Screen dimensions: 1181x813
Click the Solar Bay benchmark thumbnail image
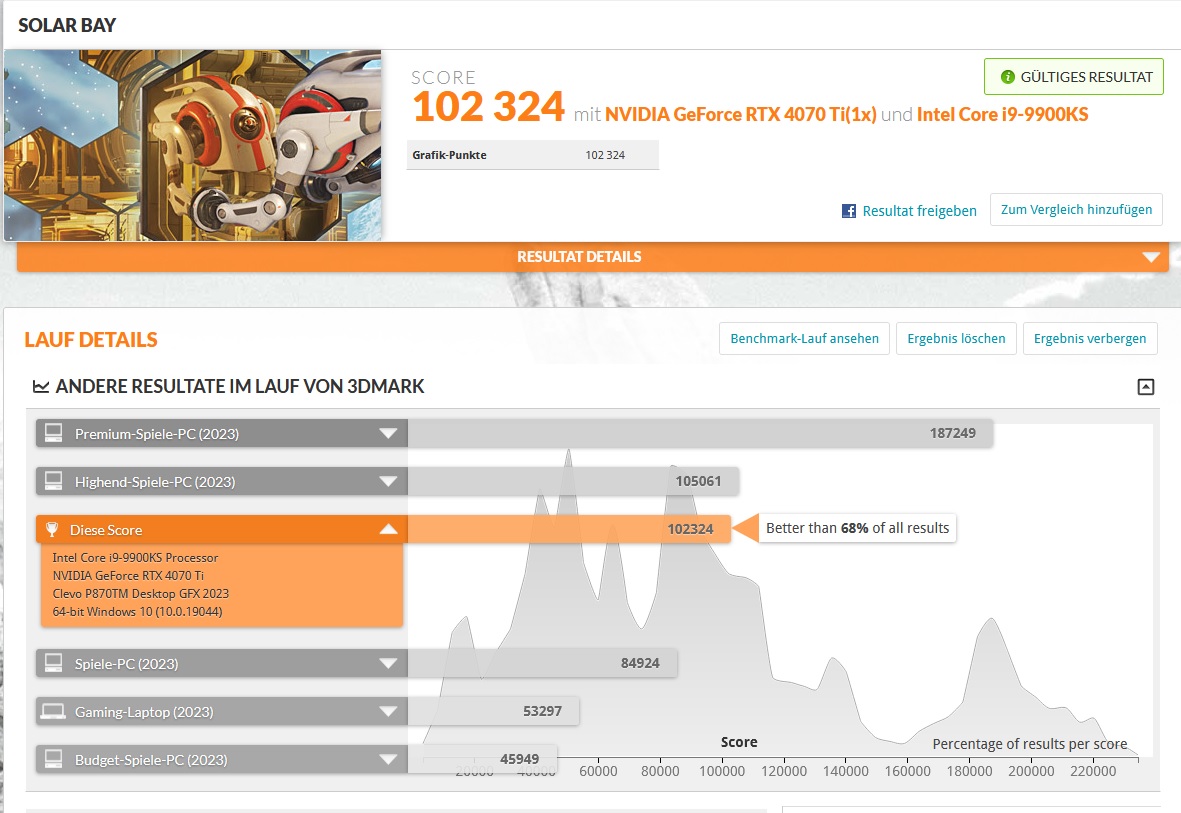(x=194, y=143)
